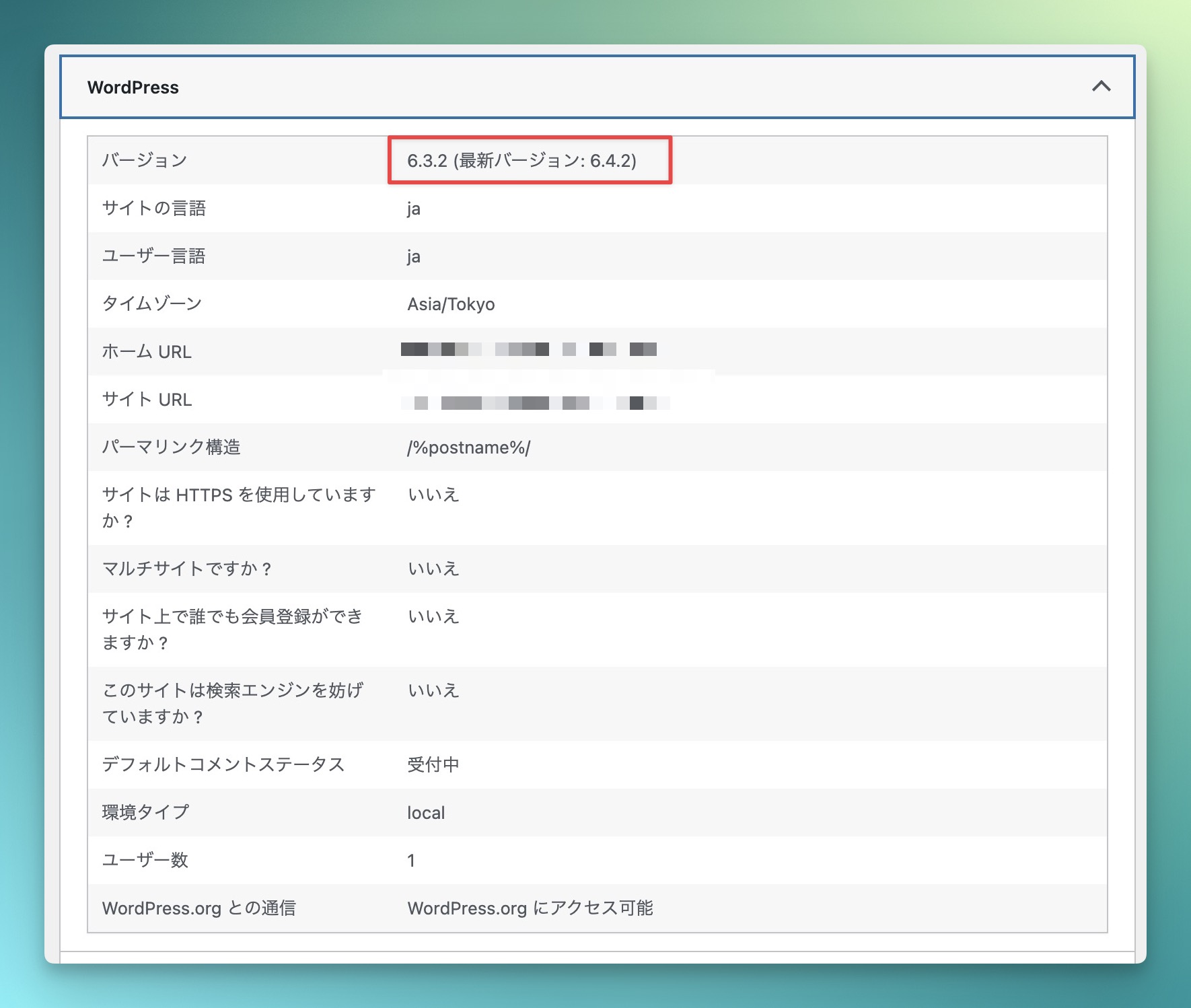Screen dimensions: 1191x1008
Task: Click the デフォルトコメントステータス label
Action: pos(223,764)
